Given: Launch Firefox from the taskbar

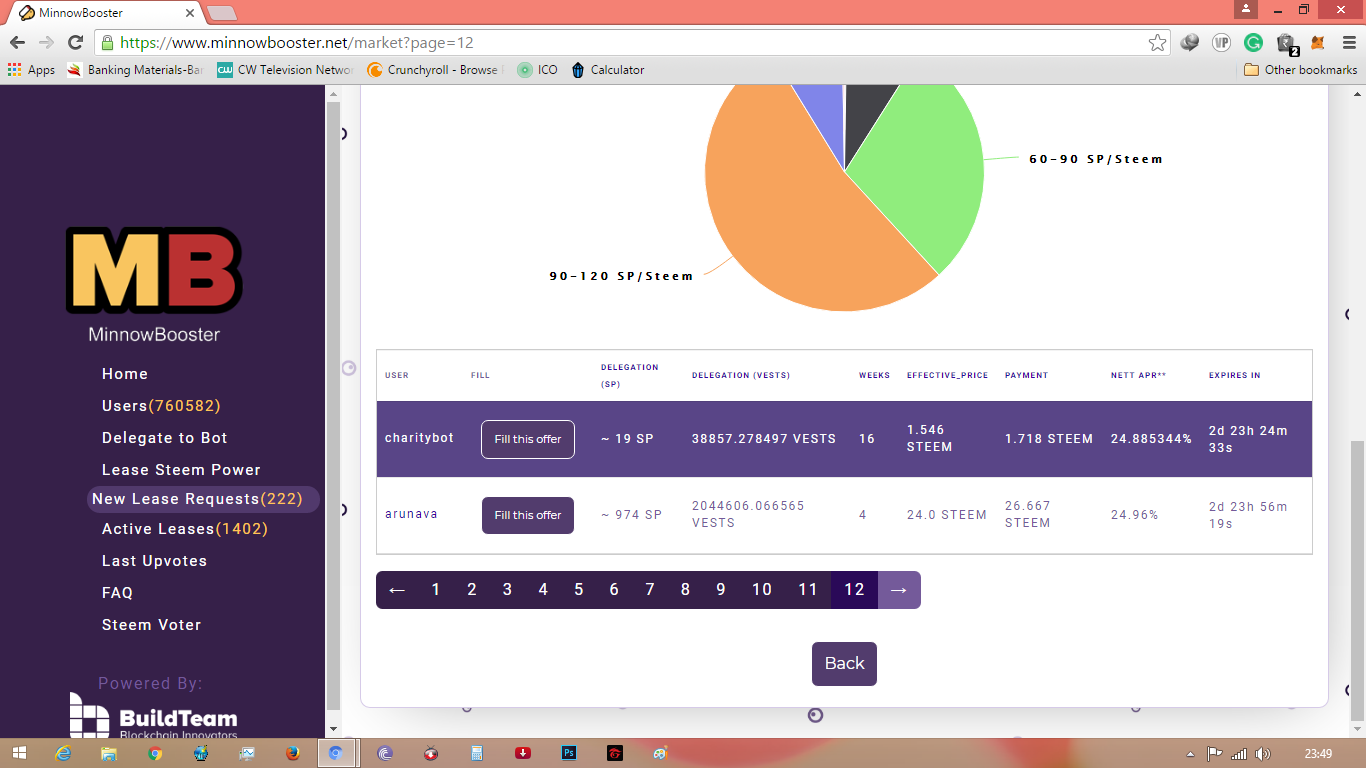Looking at the screenshot, I should click(292, 753).
